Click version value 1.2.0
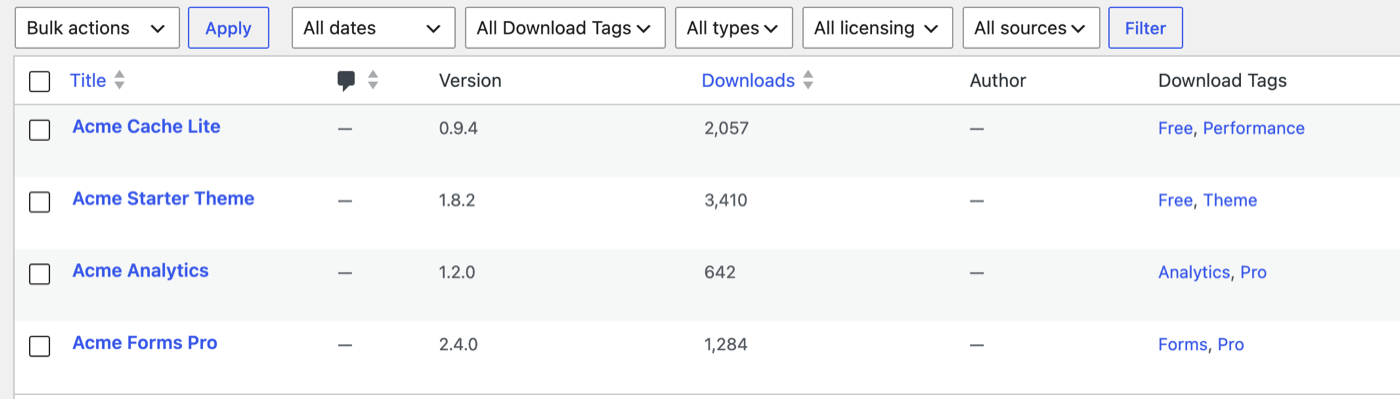Image resolution: width=1400 pixels, height=399 pixels. point(458,272)
